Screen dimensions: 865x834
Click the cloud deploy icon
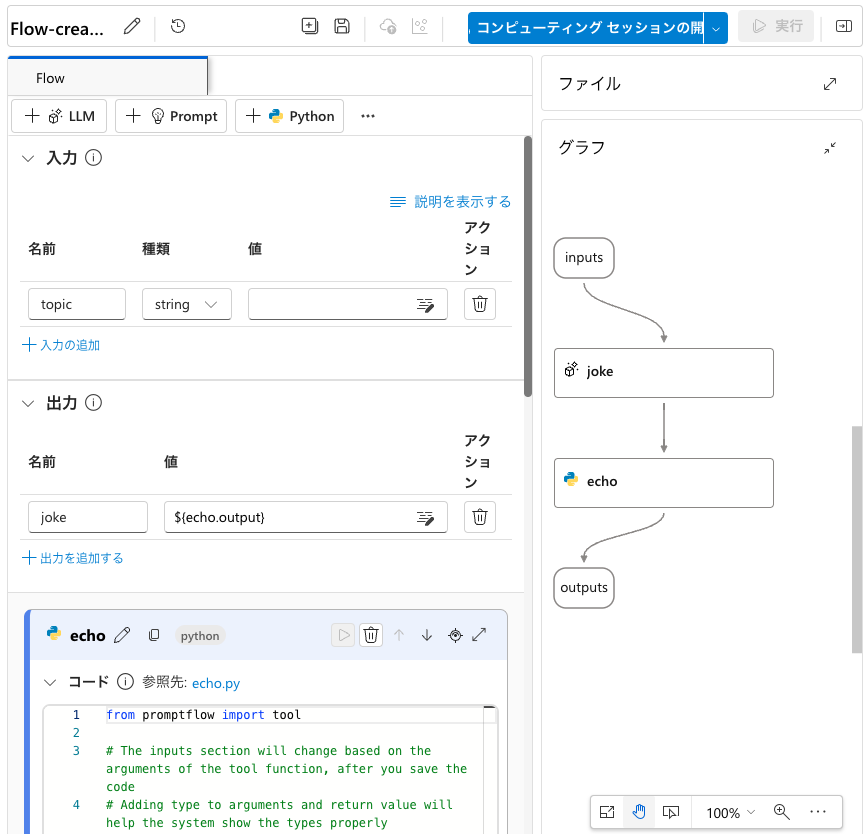pos(388,26)
